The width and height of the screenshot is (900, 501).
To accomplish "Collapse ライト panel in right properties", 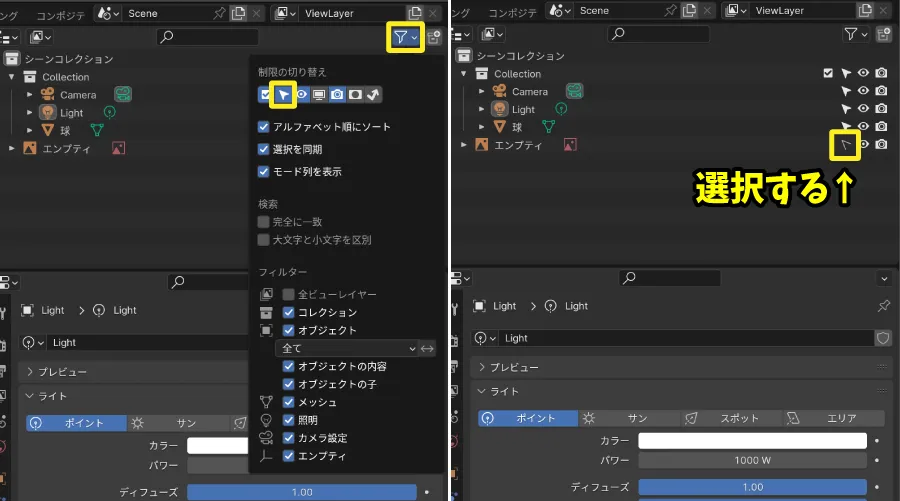I will pyautogui.click(x=482, y=391).
